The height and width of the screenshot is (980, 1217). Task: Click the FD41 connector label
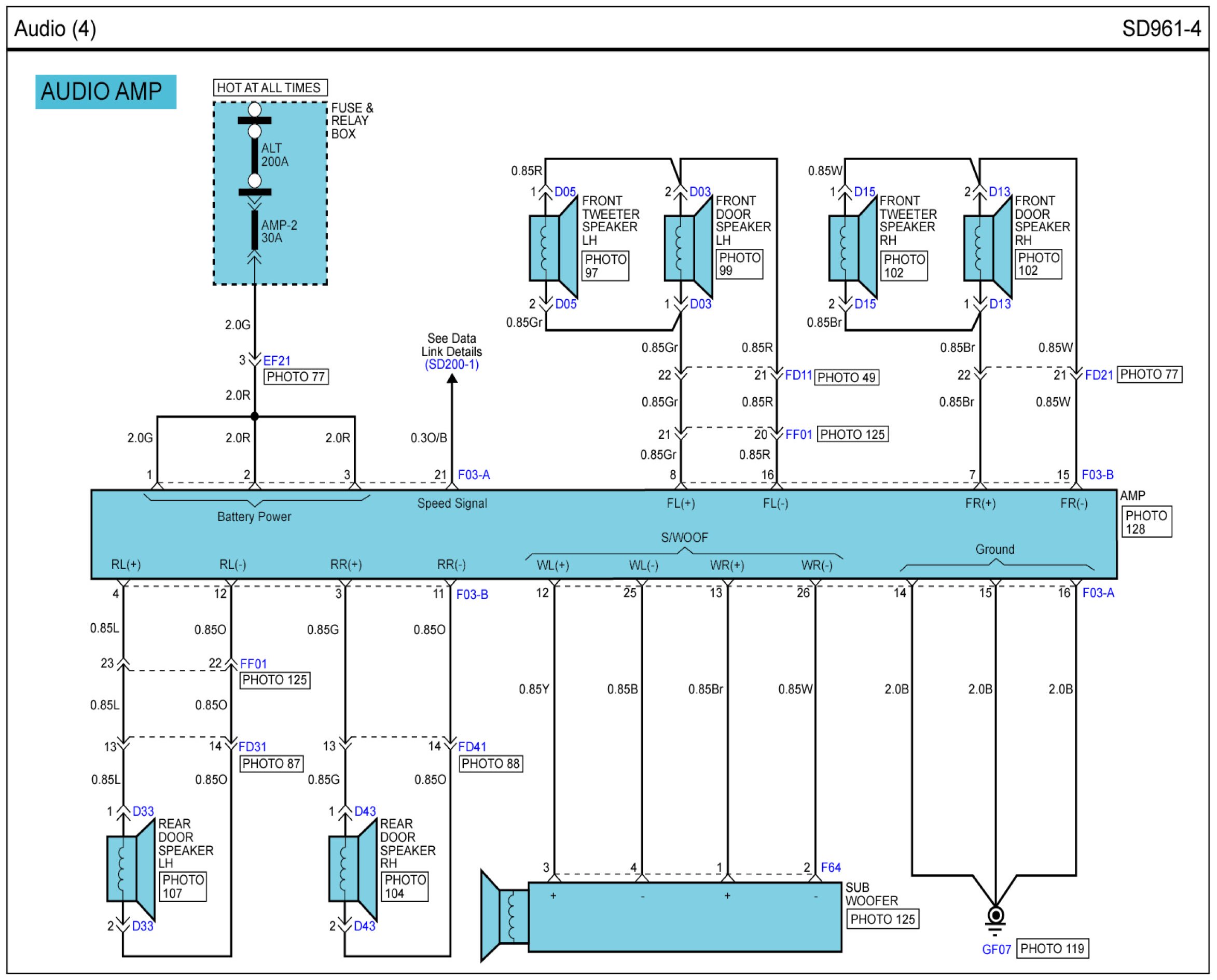472,747
